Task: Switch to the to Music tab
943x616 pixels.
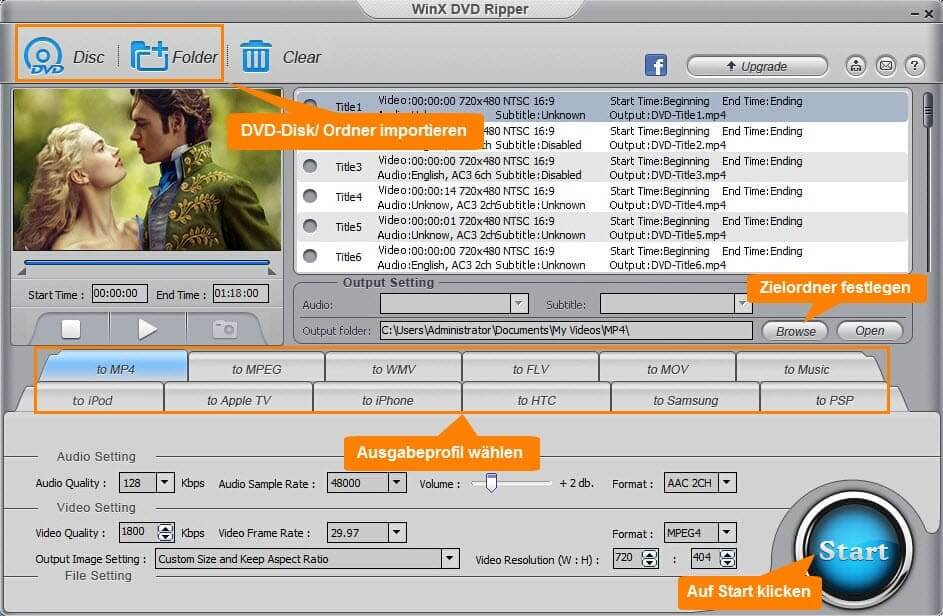Action: (806, 369)
